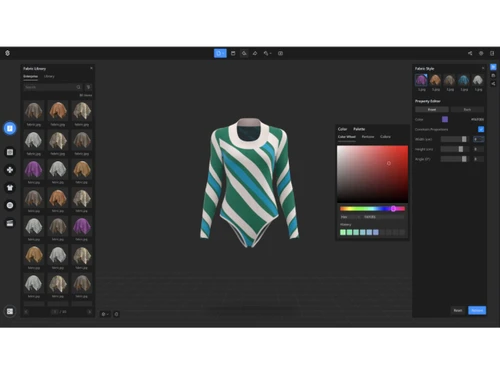This screenshot has height=375, width=500.
Task: Click the Width slider handle
Action: [464, 139]
